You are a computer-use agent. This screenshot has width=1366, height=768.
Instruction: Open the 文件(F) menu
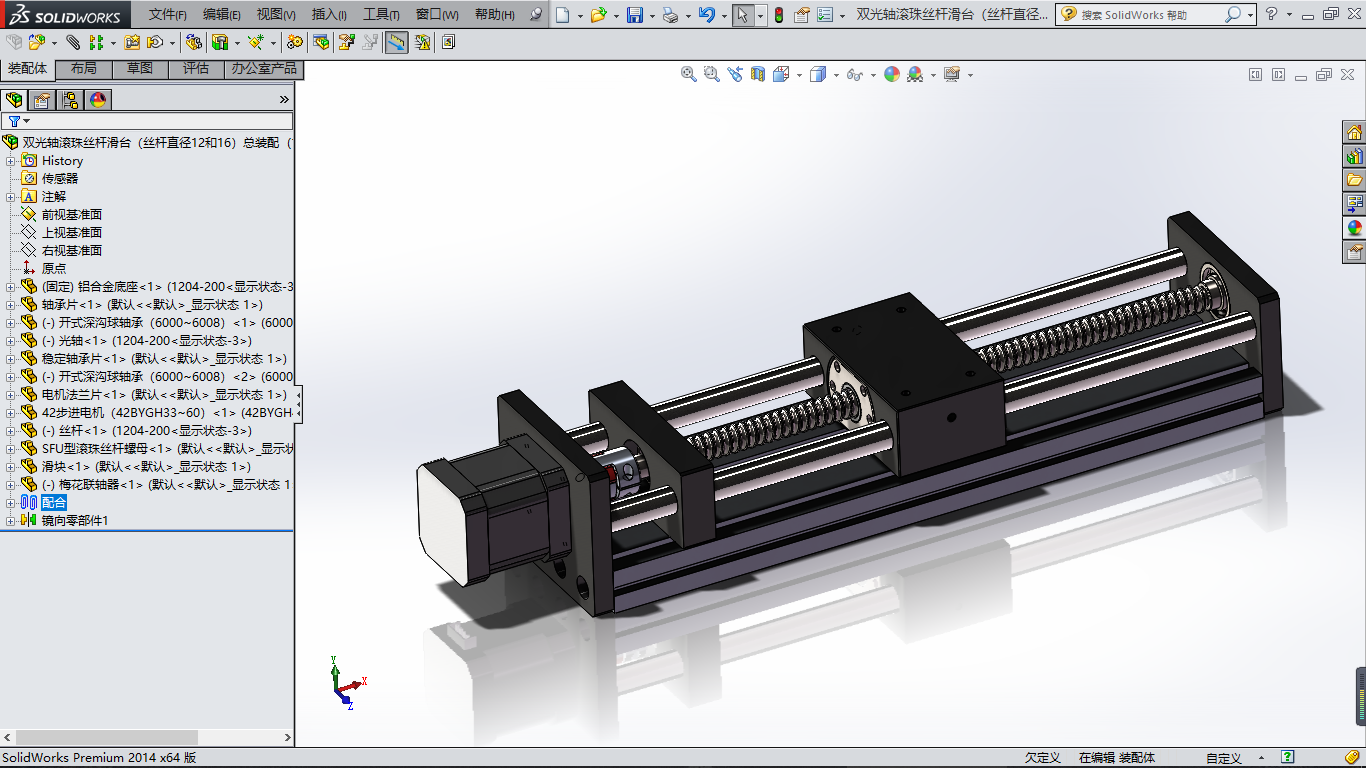168,15
